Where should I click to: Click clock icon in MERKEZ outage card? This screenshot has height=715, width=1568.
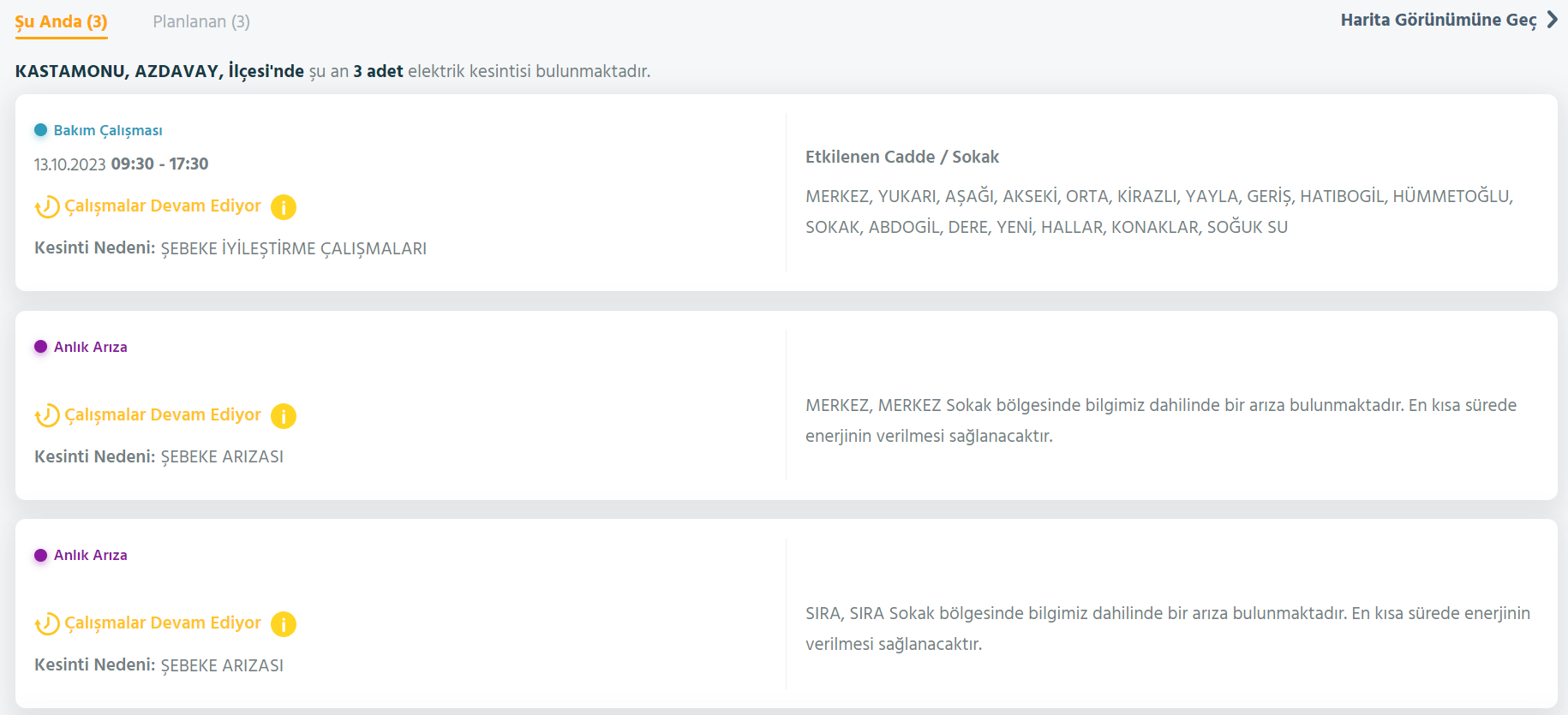(47, 415)
